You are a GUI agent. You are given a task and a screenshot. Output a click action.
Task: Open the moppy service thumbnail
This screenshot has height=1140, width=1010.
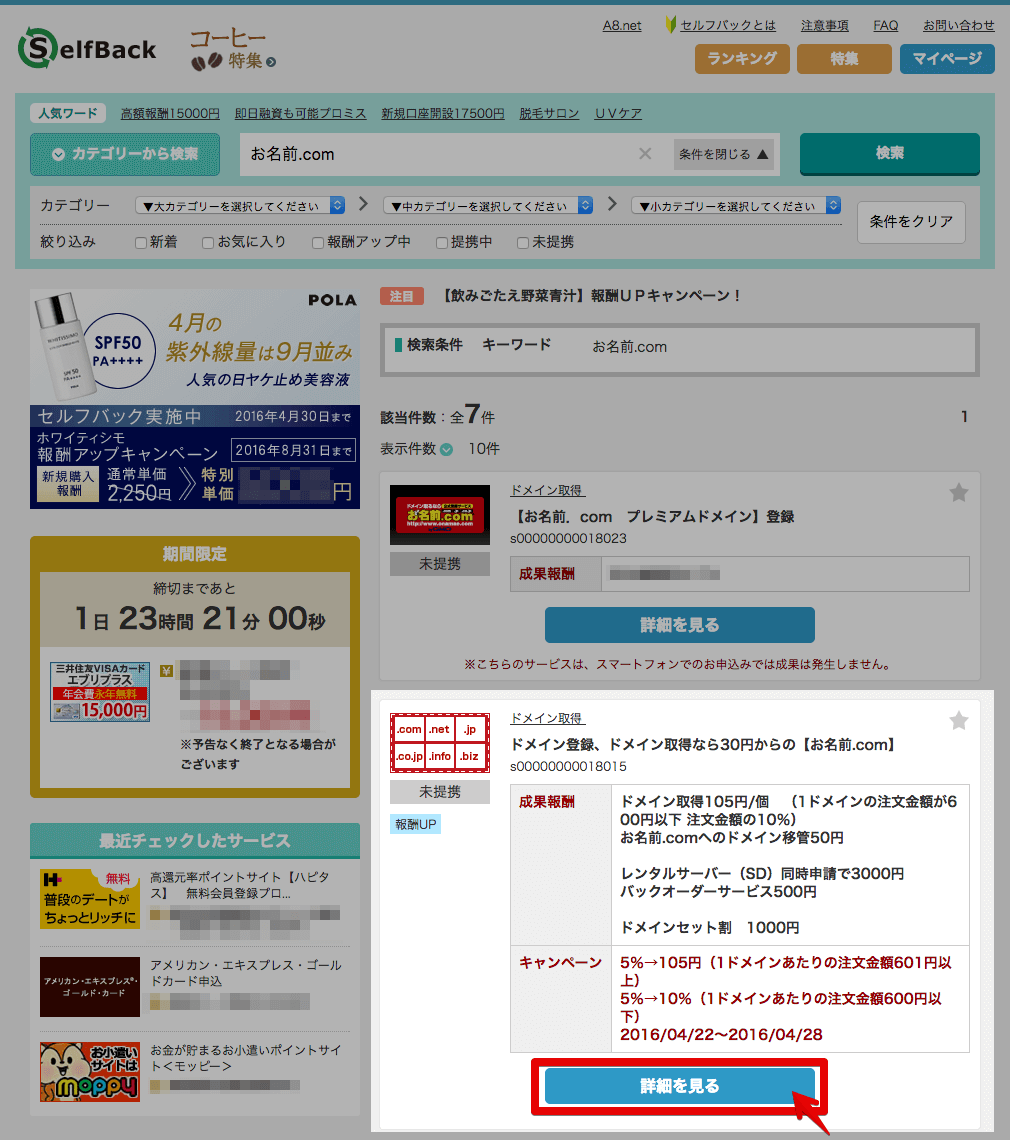click(x=89, y=1072)
